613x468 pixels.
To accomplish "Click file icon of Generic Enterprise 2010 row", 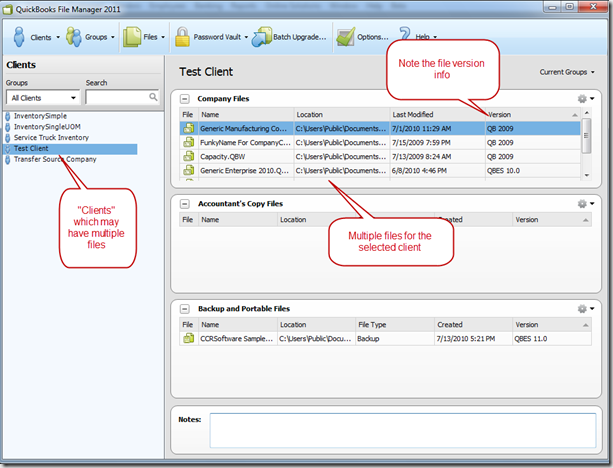I will (189, 170).
